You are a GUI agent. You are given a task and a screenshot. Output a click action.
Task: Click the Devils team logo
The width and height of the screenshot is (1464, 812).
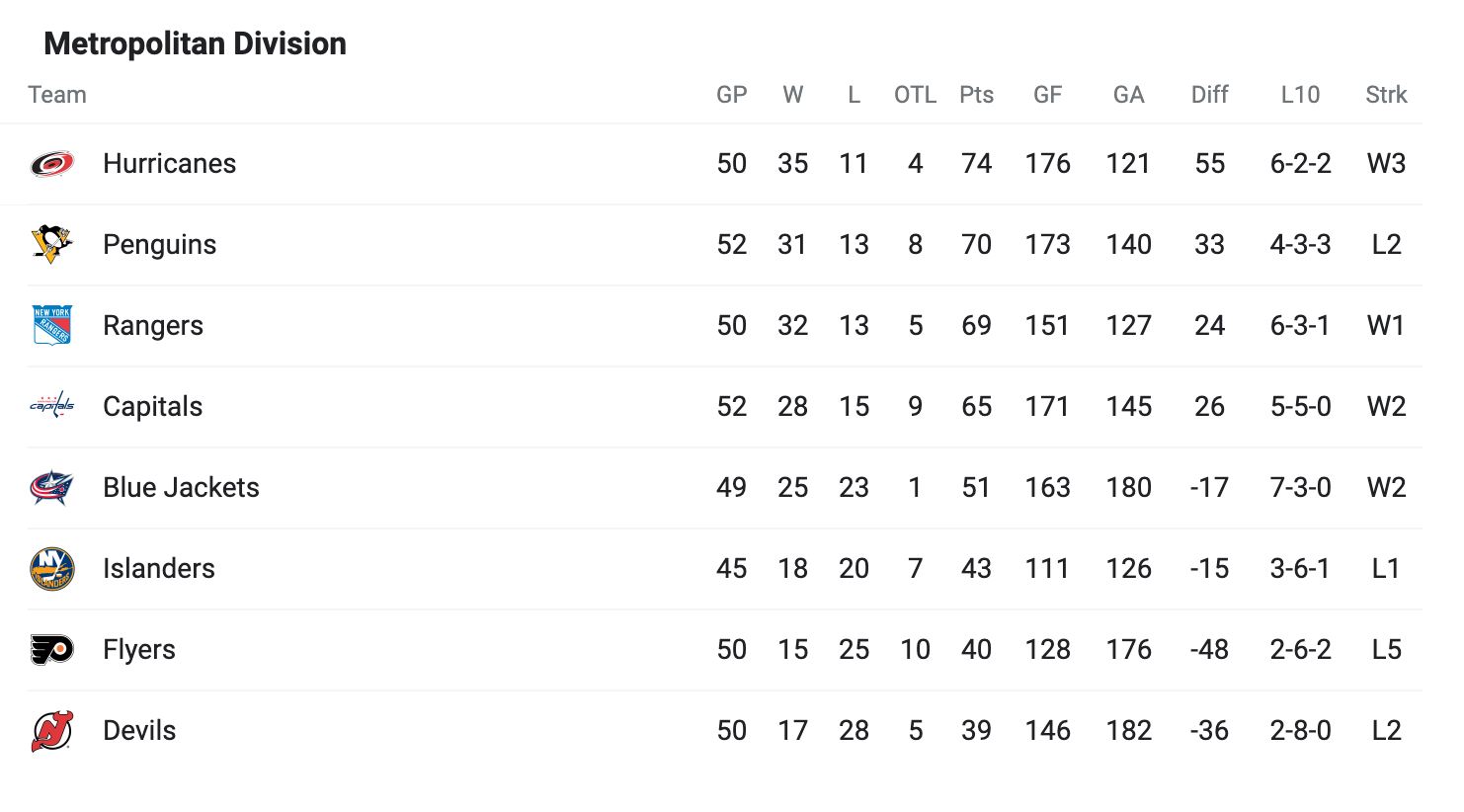[x=52, y=731]
